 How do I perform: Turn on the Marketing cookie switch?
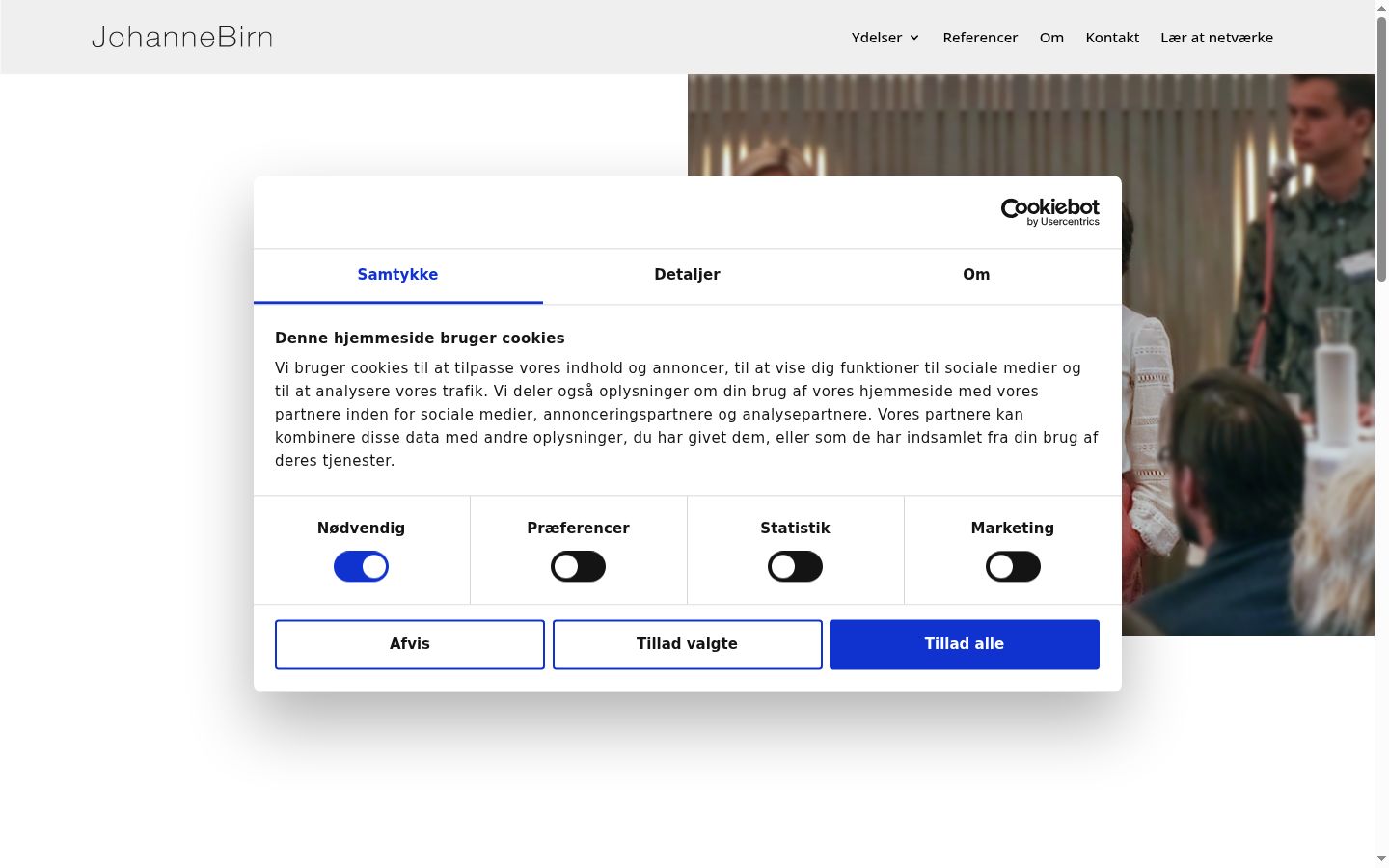(1013, 567)
